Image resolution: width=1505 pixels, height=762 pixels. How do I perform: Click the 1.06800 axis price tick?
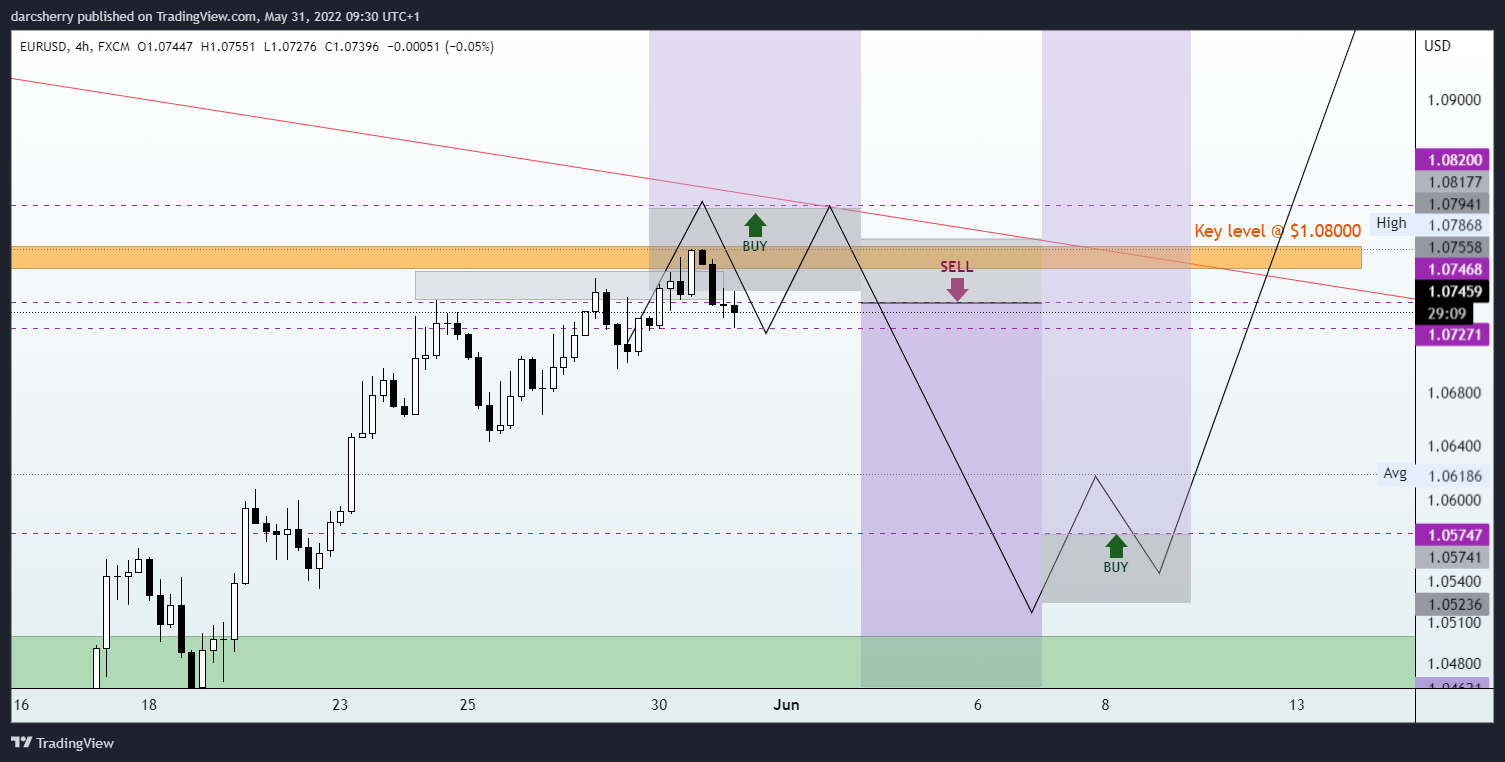pyautogui.click(x=1453, y=393)
